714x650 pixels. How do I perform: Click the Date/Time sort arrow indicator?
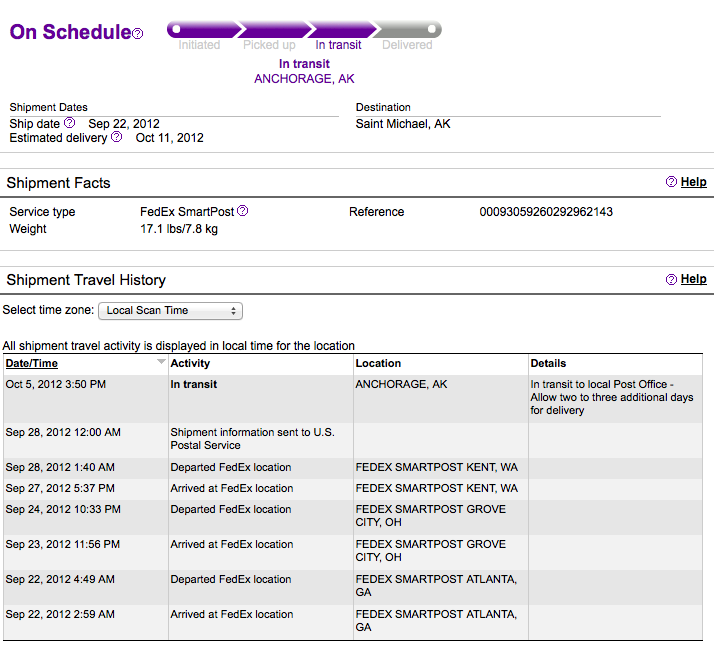(161, 361)
